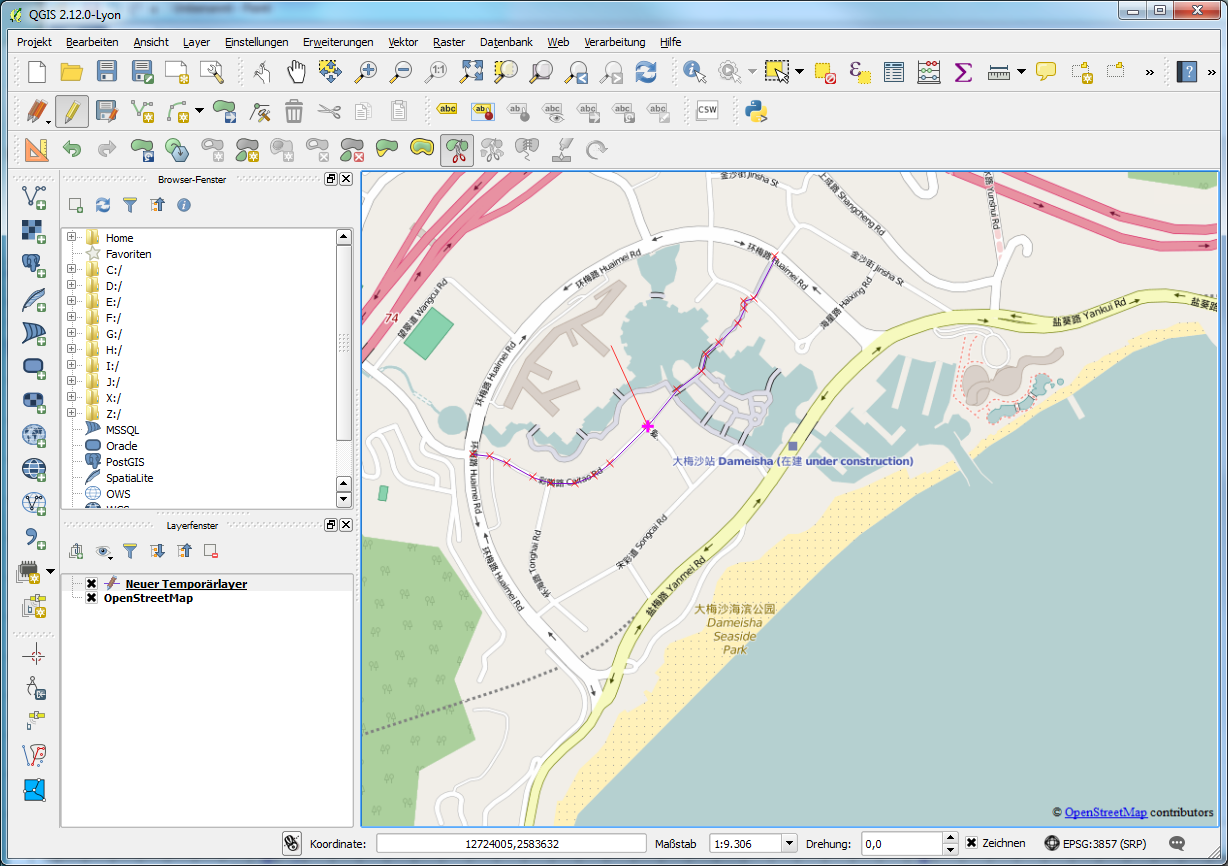Open the Datenbank menu
This screenshot has width=1228, height=866.
pos(506,42)
